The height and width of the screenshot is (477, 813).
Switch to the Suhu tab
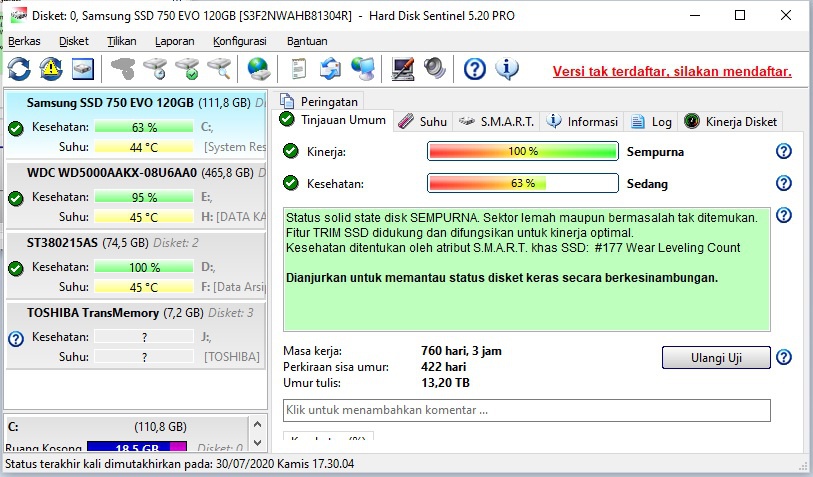point(423,122)
